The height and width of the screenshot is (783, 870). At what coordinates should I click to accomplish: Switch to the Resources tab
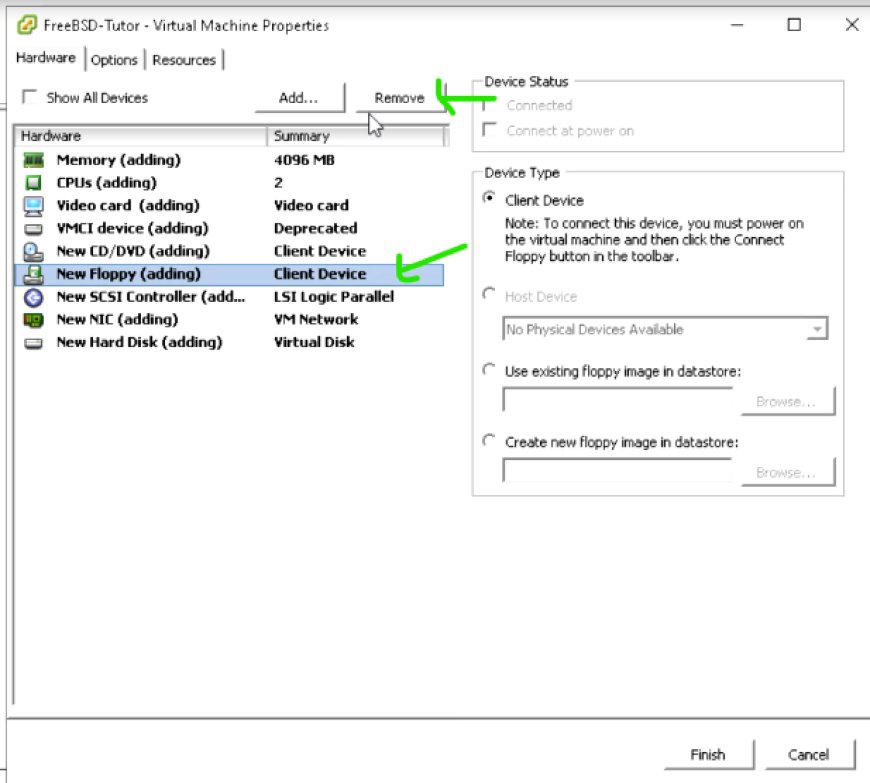pyautogui.click(x=184, y=60)
